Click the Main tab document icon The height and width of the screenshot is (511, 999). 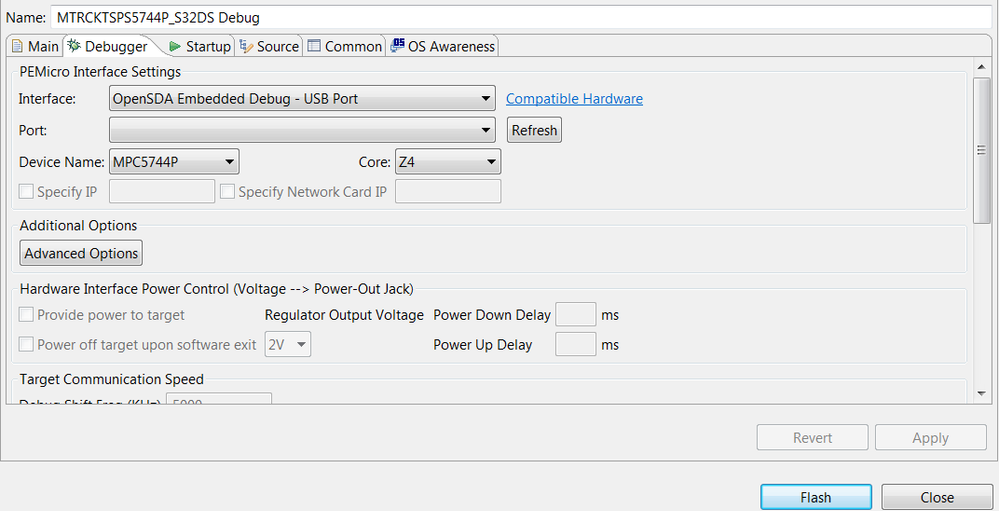(17, 46)
